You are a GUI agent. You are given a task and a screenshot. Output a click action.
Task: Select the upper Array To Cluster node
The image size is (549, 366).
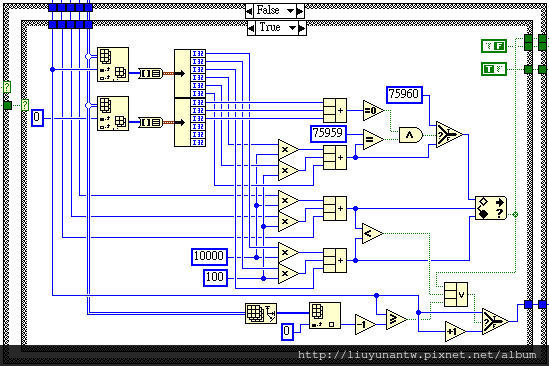(151, 73)
